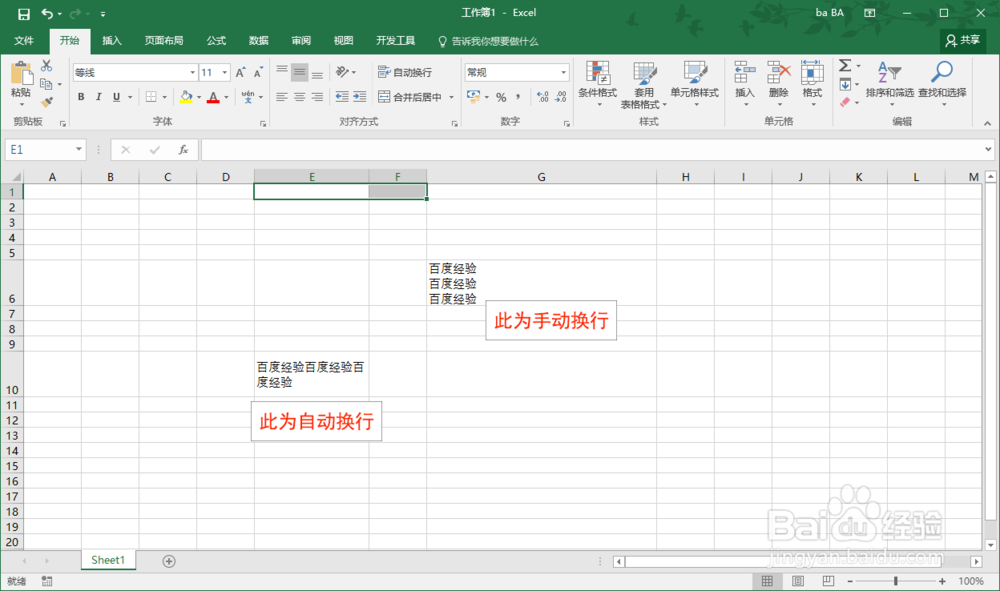Toggle Wrap Text (自动换行) in the ribbon
1000x591 pixels.
408,72
